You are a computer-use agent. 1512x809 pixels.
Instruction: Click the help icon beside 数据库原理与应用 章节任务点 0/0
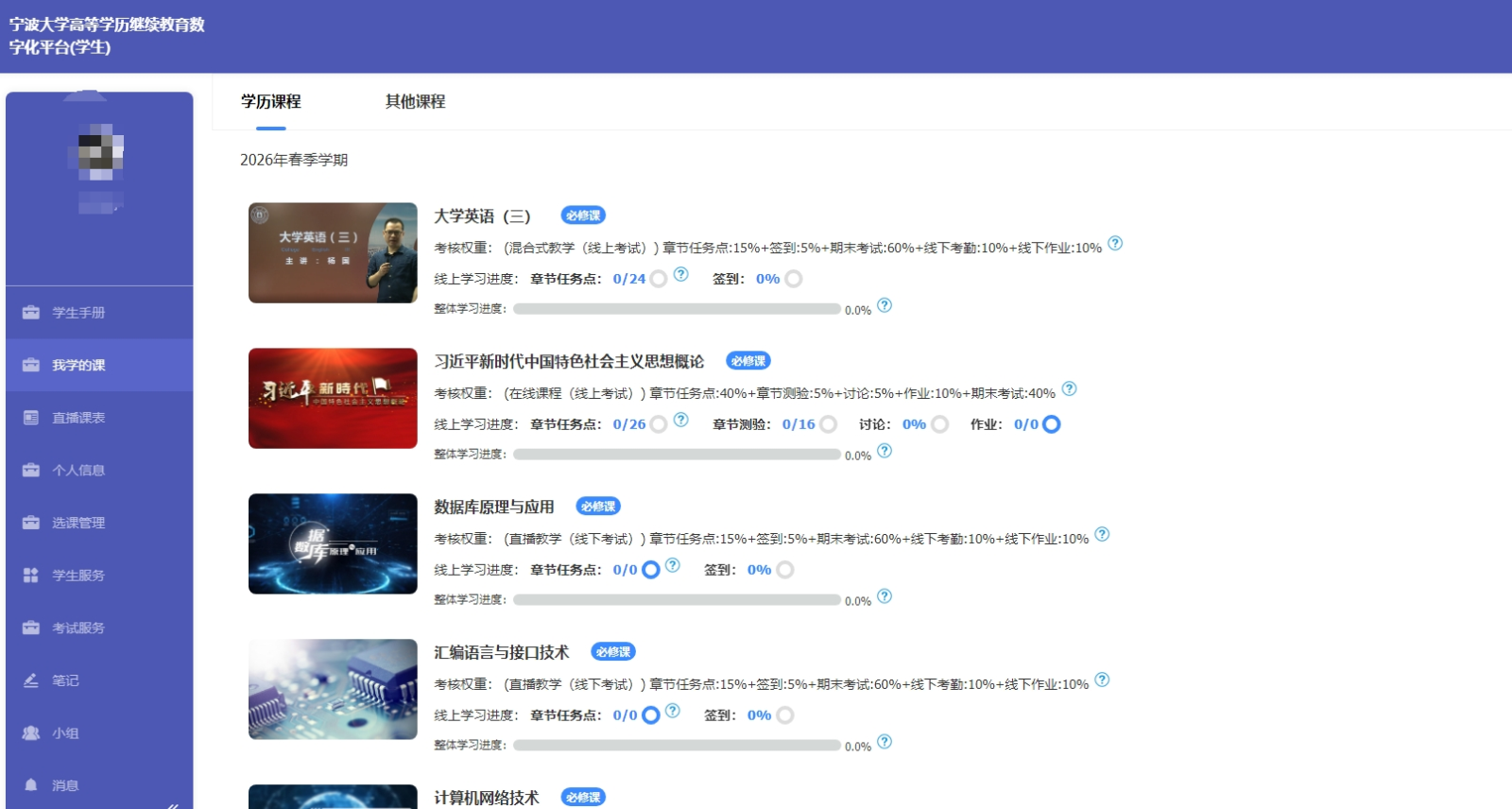672,565
